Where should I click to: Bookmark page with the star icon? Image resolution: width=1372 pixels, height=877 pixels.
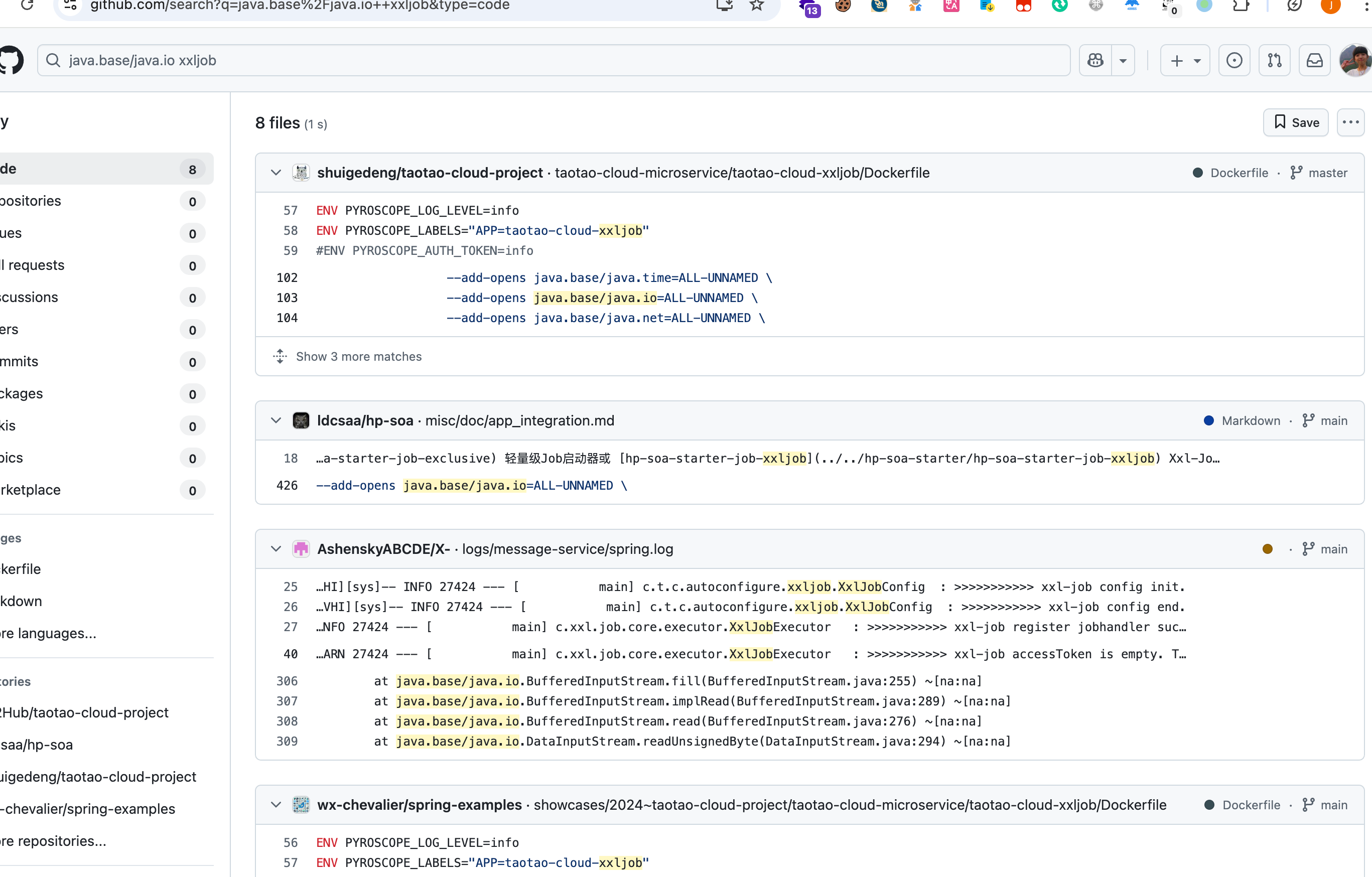[757, 6]
